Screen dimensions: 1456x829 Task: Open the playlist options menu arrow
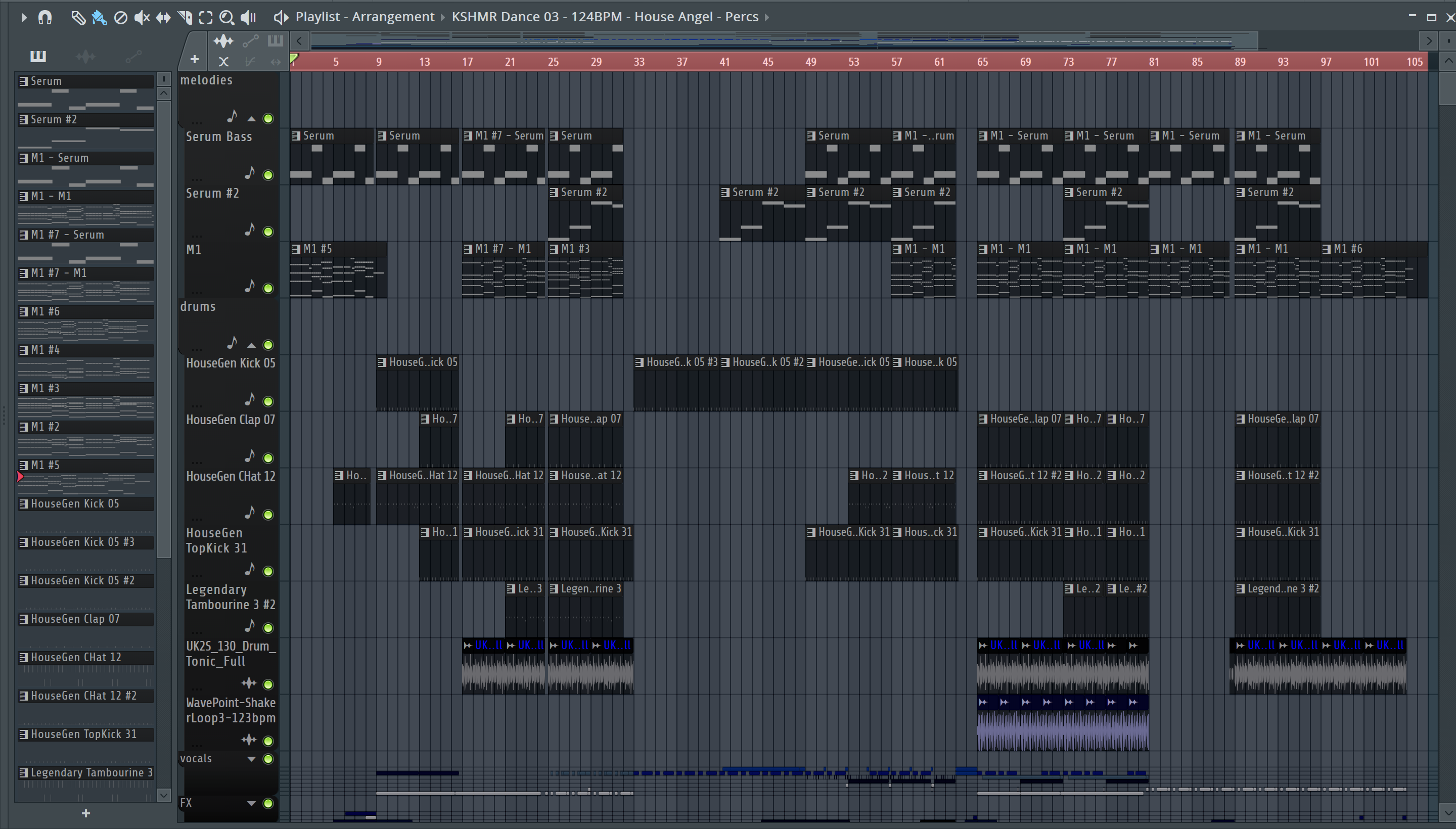23,18
